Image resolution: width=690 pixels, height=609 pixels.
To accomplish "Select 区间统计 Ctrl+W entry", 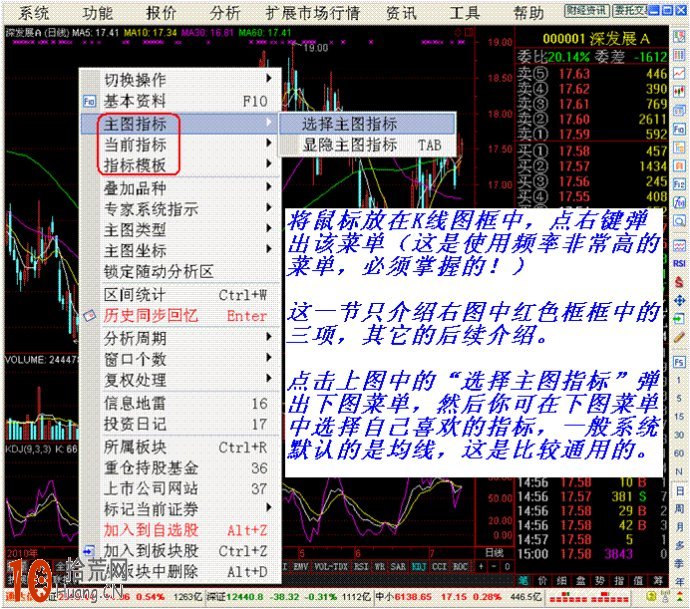I will (x=180, y=294).
